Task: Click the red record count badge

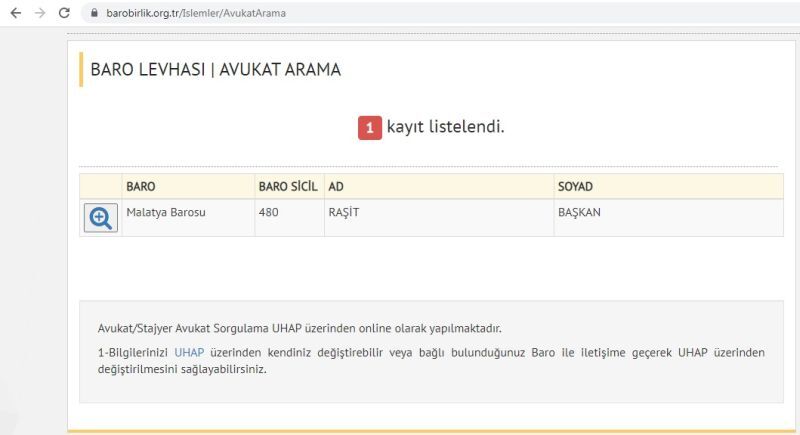Action: point(369,127)
